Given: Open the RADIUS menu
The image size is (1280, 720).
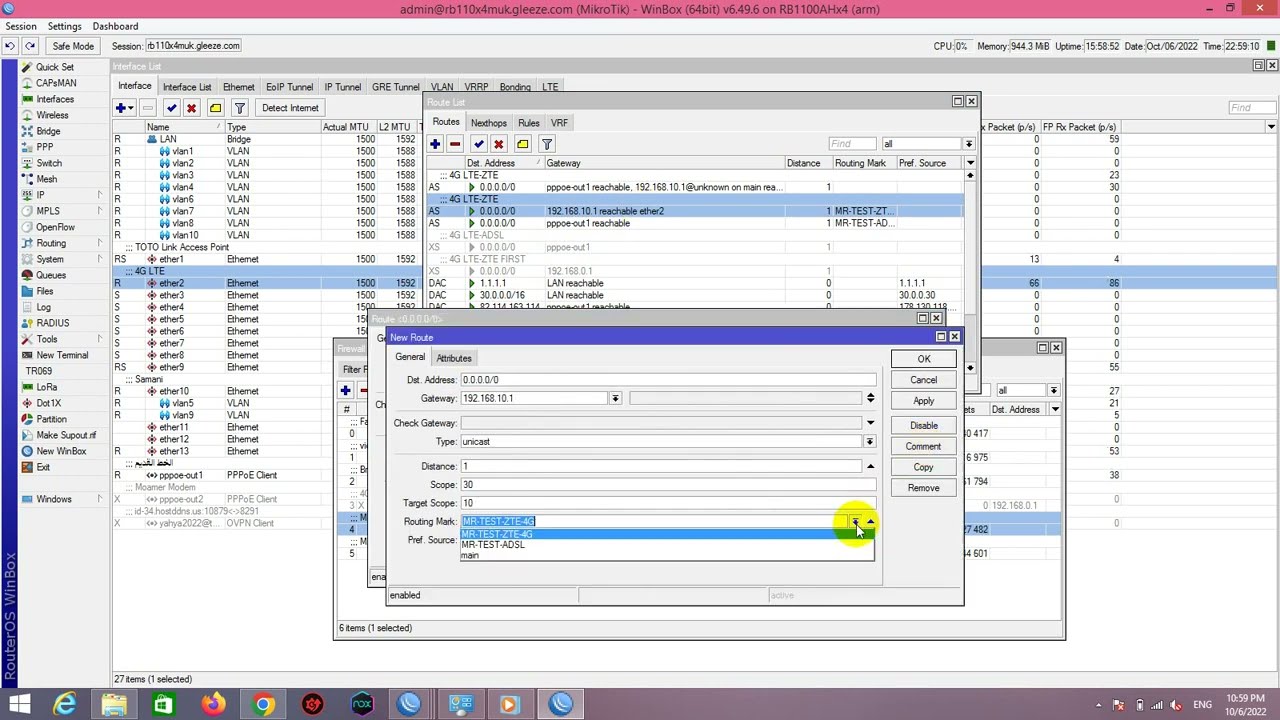Looking at the screenshot, I should pyautogui.click(x=53, y=323).
